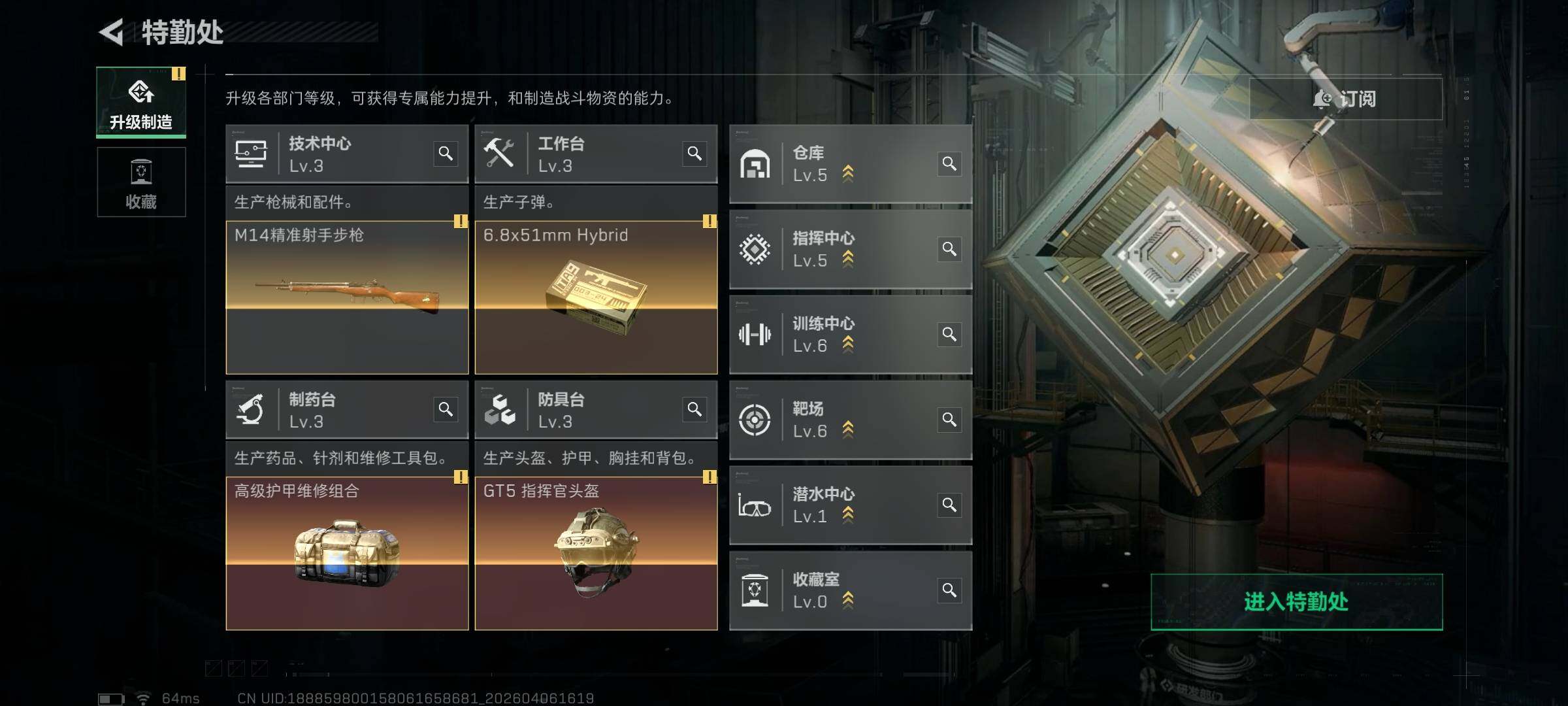Viewport: 1568px width, 706px height.
Task: Go back using the arrow beside 特勤处
Action: pyautogui.click(x=112, y=32)
